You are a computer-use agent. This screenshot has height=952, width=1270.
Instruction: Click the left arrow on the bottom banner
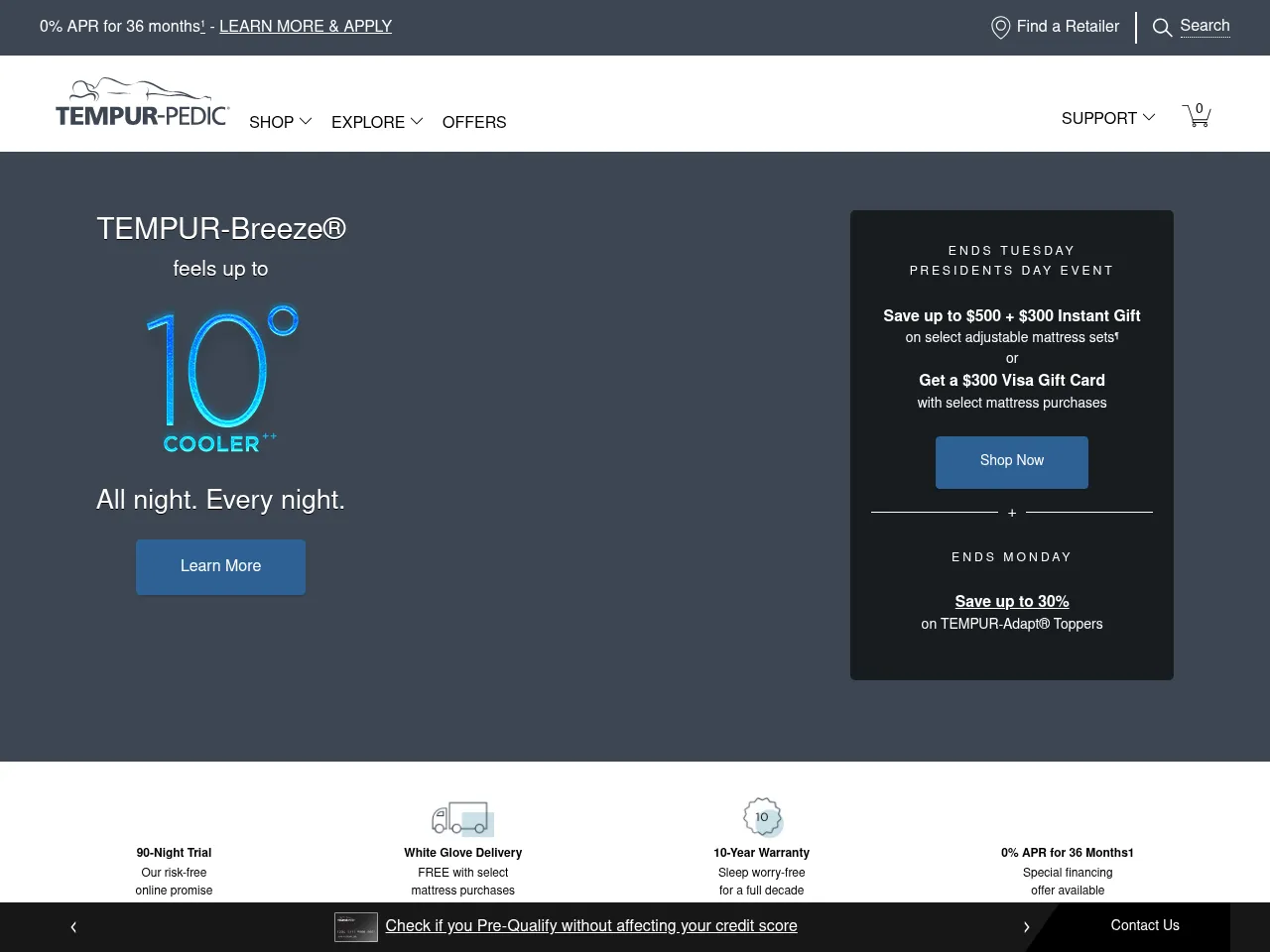72,927
